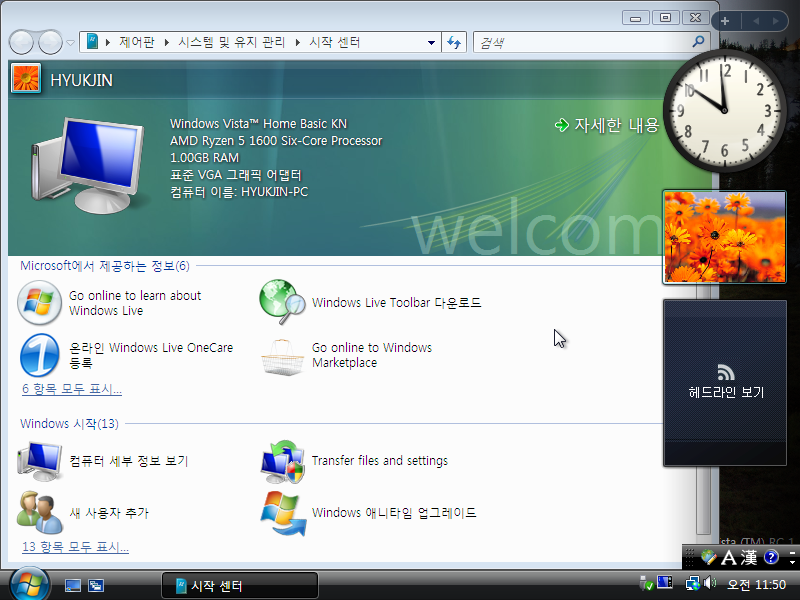Click the 시작 센터 taskbar button
Viewport: 800px width, 600px height.
click(240, 585)
